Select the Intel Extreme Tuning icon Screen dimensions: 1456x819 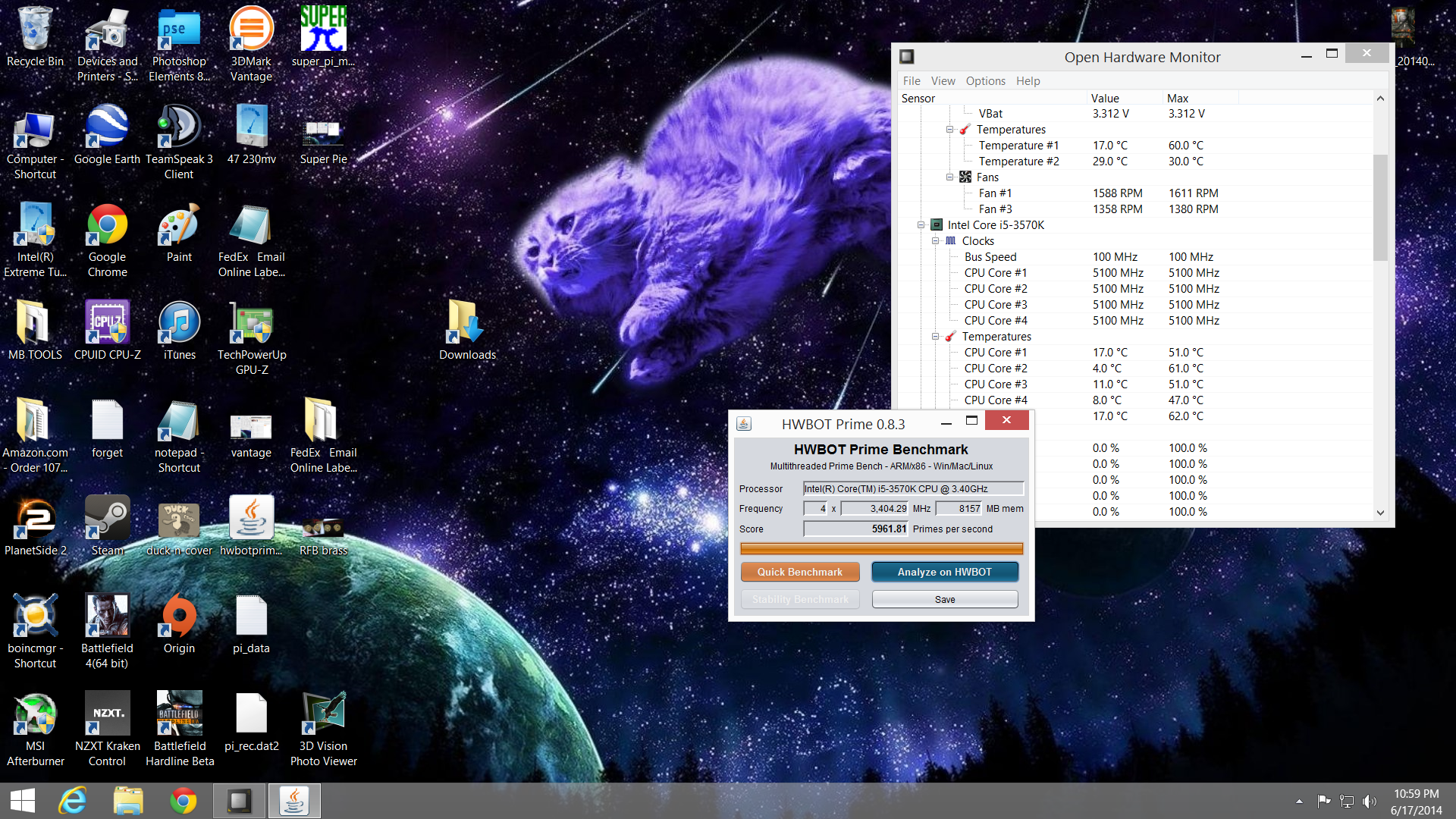[x=35, y=240]
